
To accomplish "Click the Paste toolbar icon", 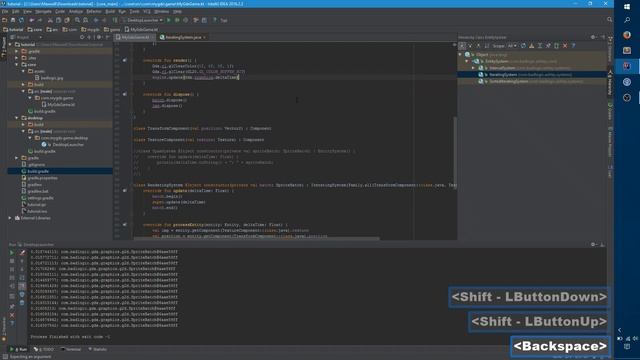I will [67, 20].
